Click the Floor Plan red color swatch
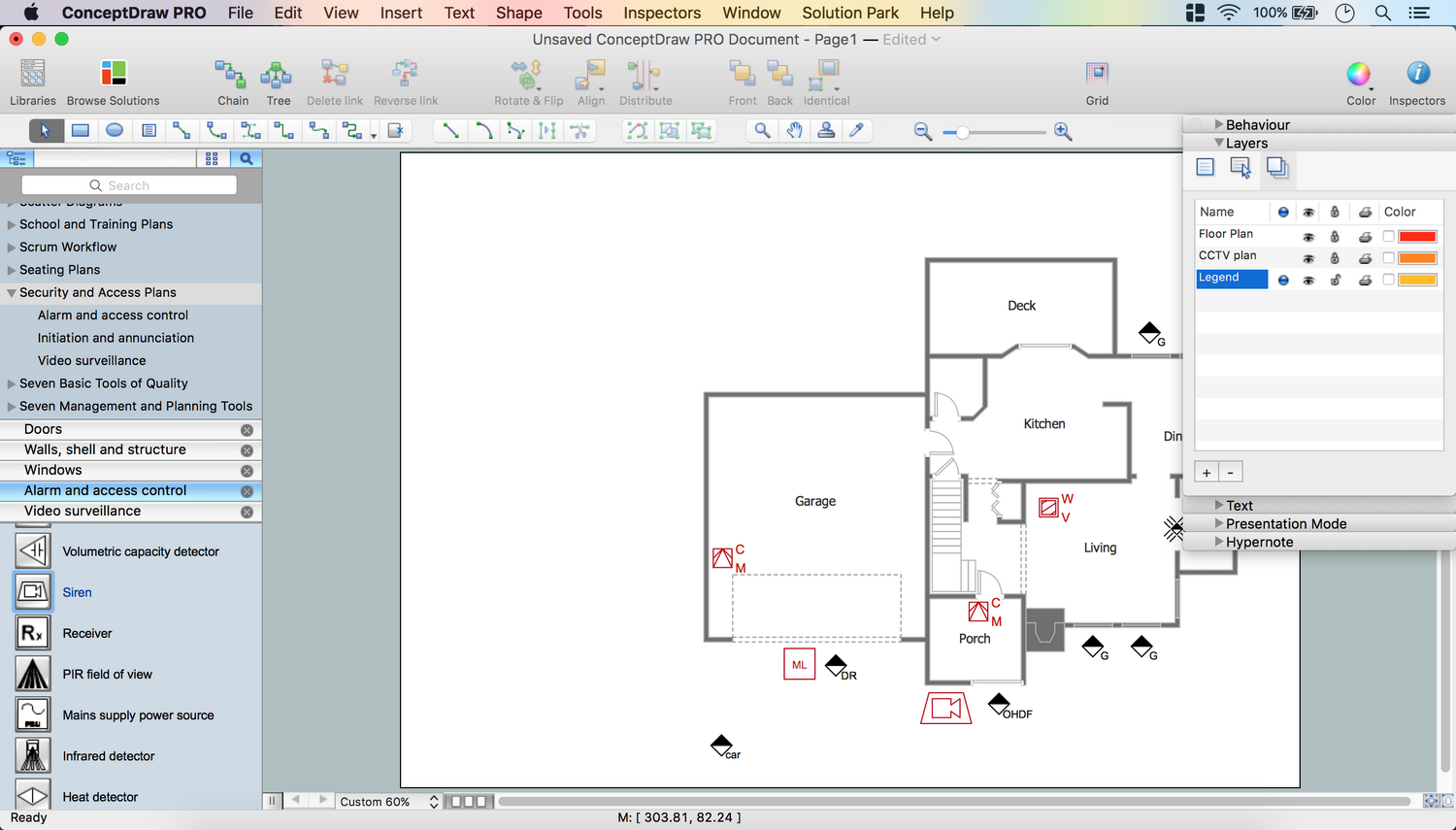This screenshot has height=830, width=1456. [x=1417, y=237]
